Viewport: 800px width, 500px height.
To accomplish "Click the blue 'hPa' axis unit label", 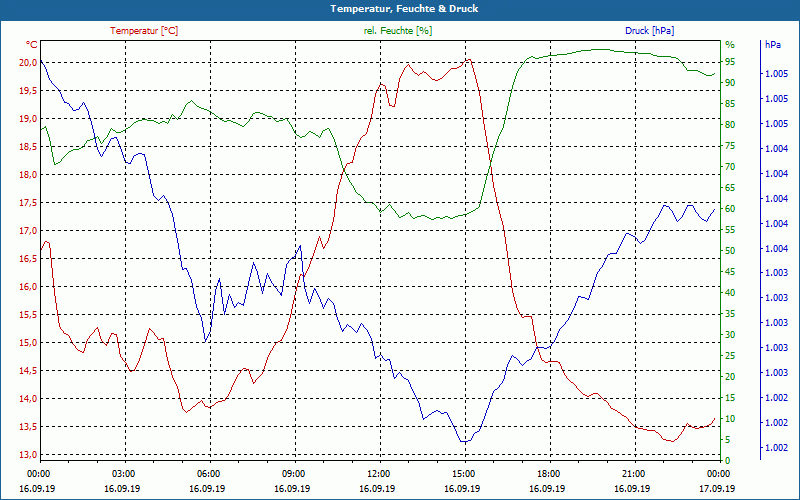I will tap(773, 45).
